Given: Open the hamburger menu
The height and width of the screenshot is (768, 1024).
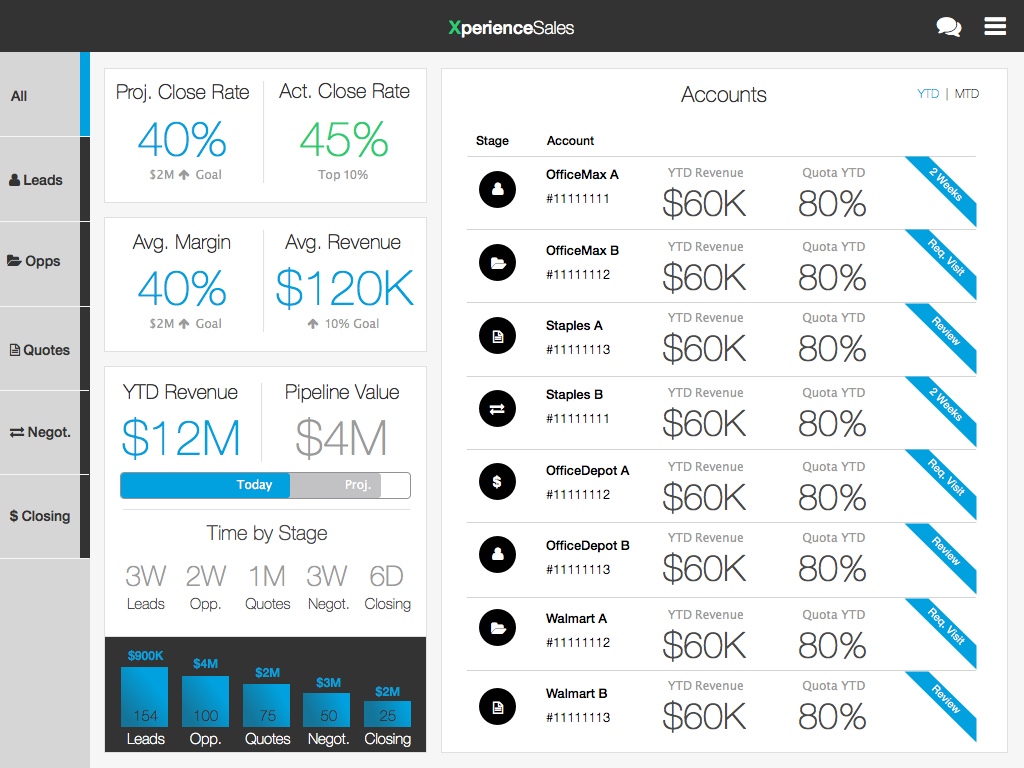Looking at the screenshot, I should tap(995, 26).
